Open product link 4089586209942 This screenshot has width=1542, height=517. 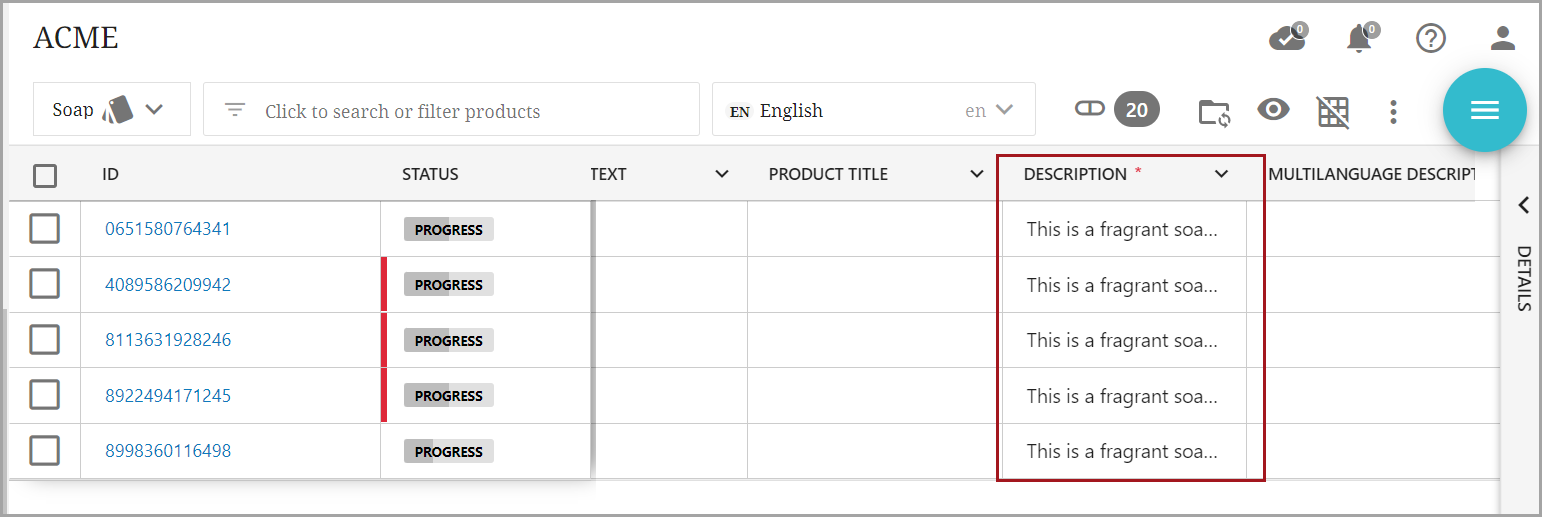point(168,285)
